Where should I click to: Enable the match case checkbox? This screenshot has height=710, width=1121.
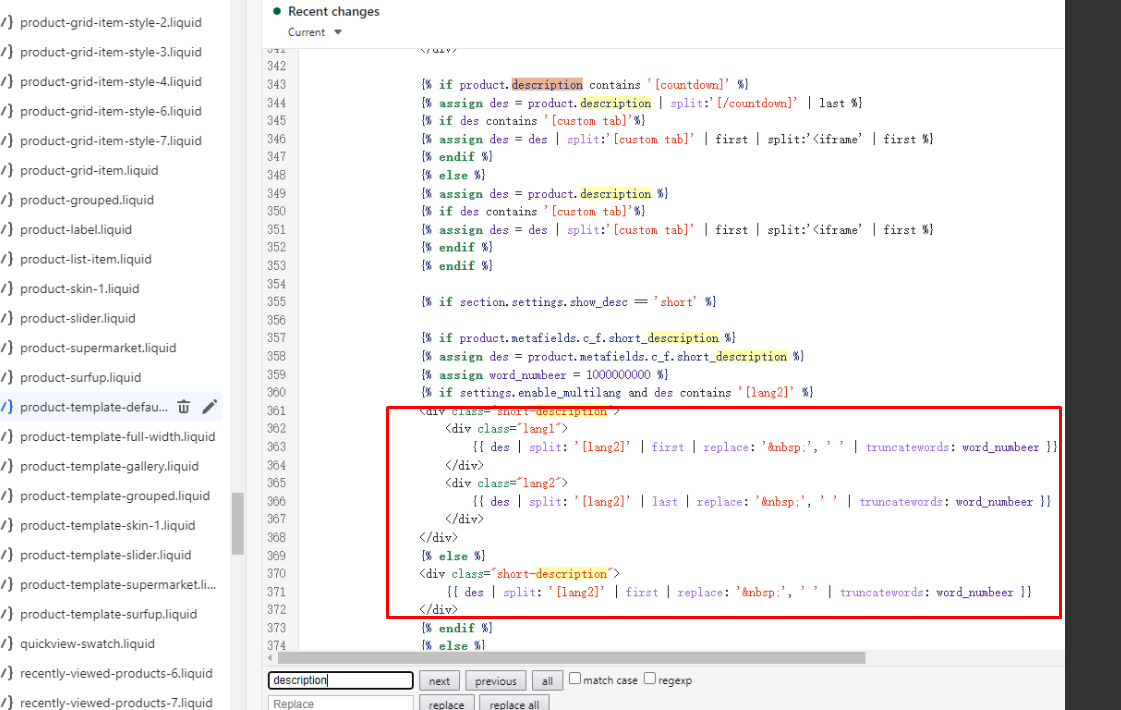(x=575, y=679)
